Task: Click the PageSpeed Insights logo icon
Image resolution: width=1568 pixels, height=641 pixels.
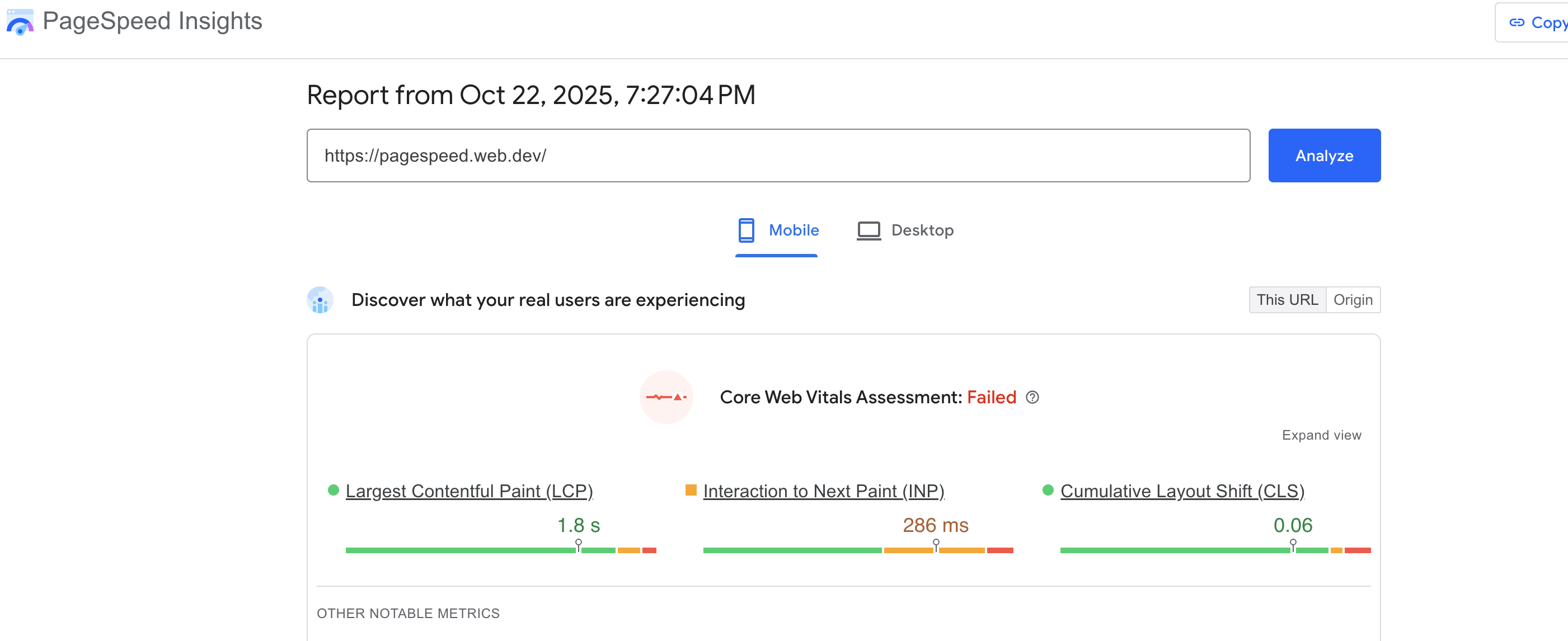Action: click(x=20, y=22)
